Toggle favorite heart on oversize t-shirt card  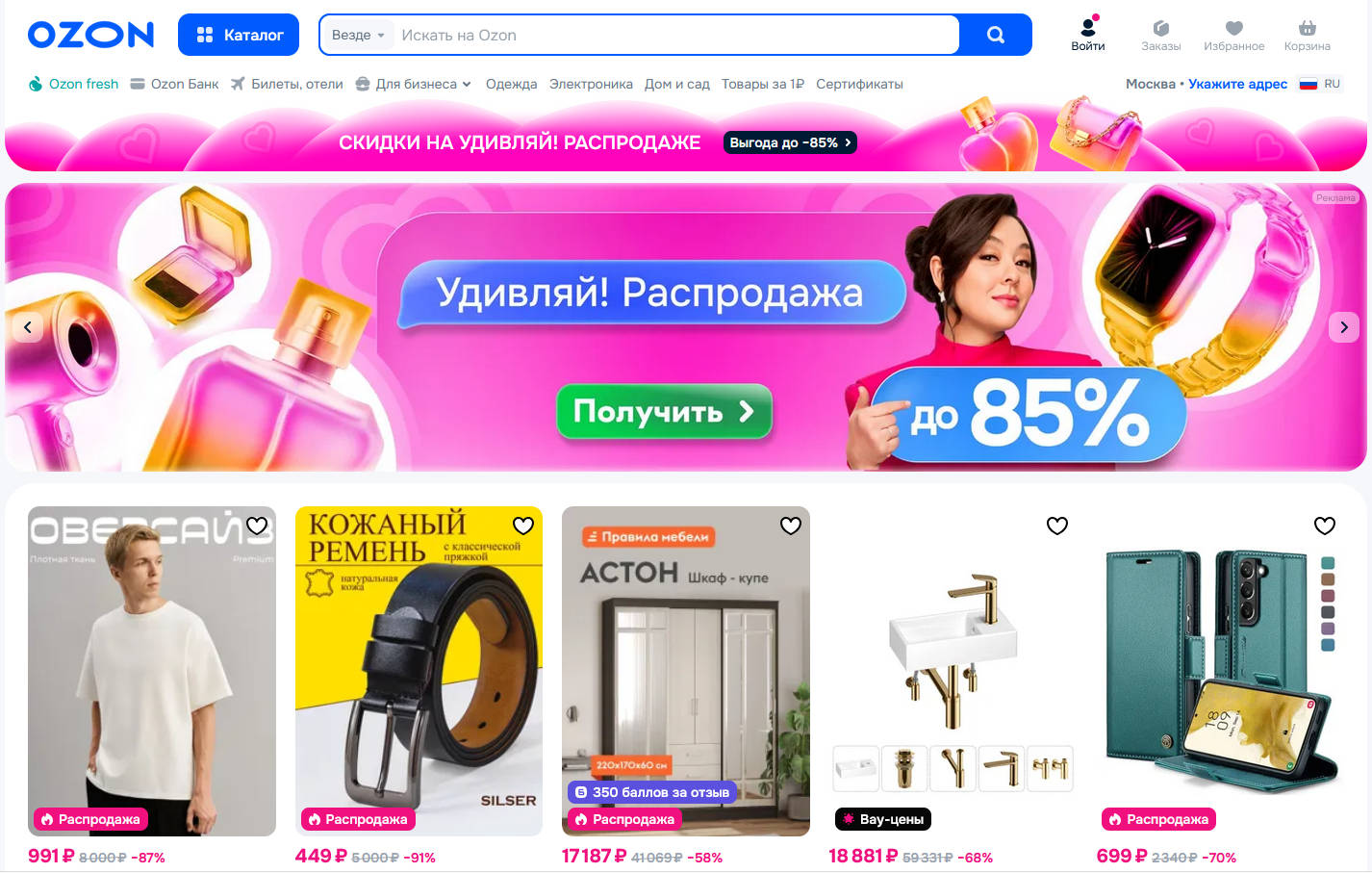pos(257,526)
